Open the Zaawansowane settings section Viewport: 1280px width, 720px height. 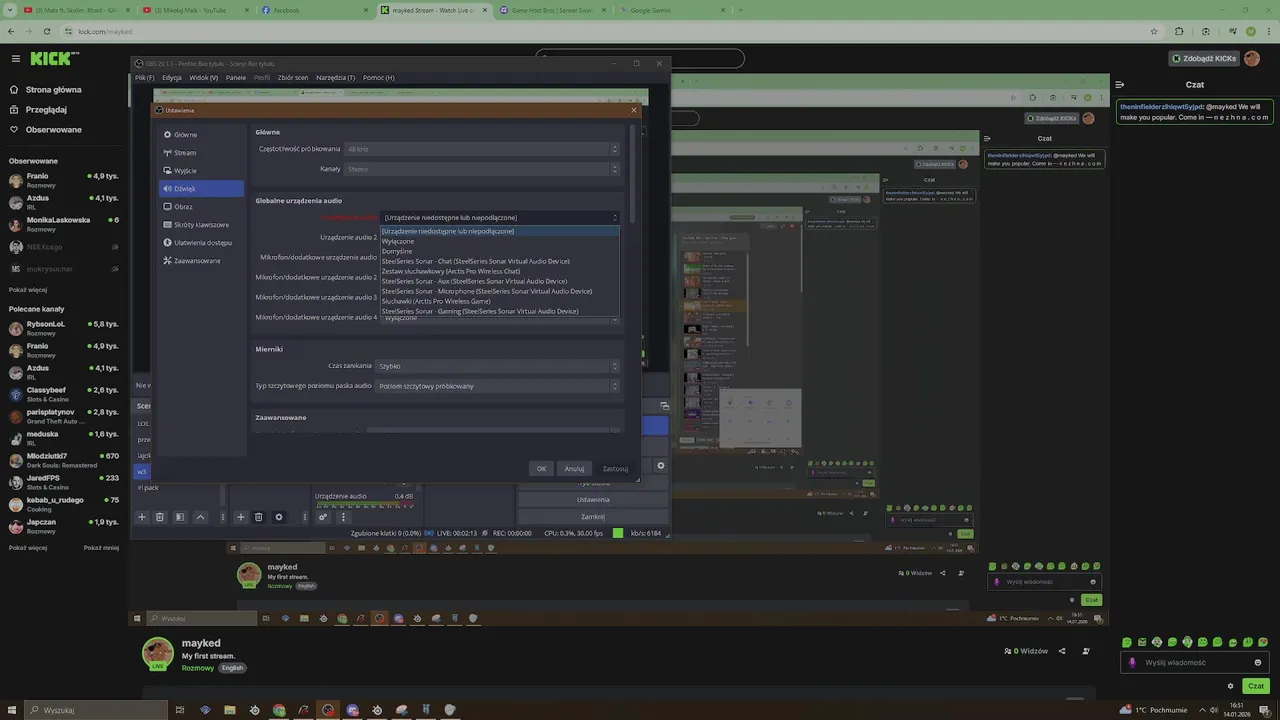pos(201,260)
